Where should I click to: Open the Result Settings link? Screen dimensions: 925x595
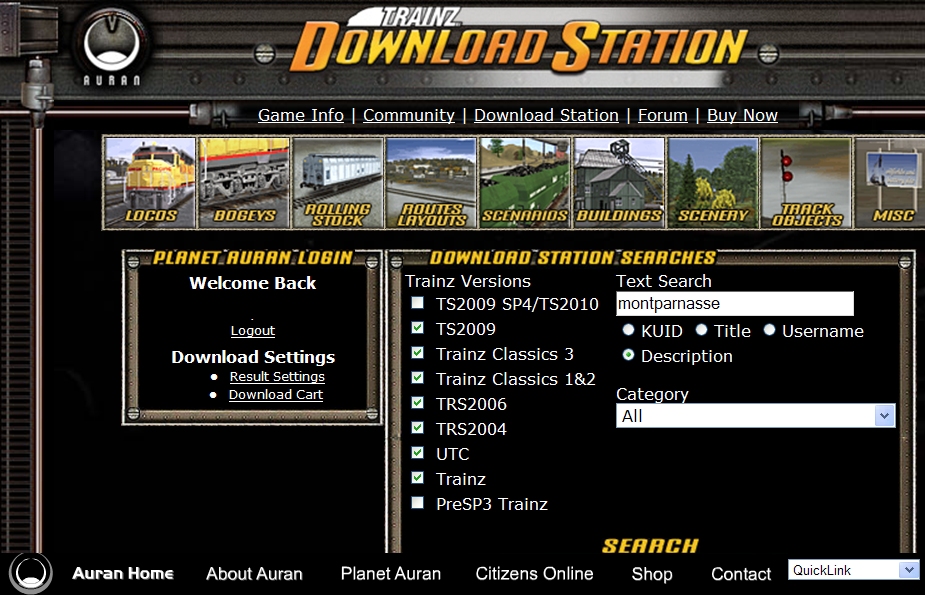(x=277, y=376)
